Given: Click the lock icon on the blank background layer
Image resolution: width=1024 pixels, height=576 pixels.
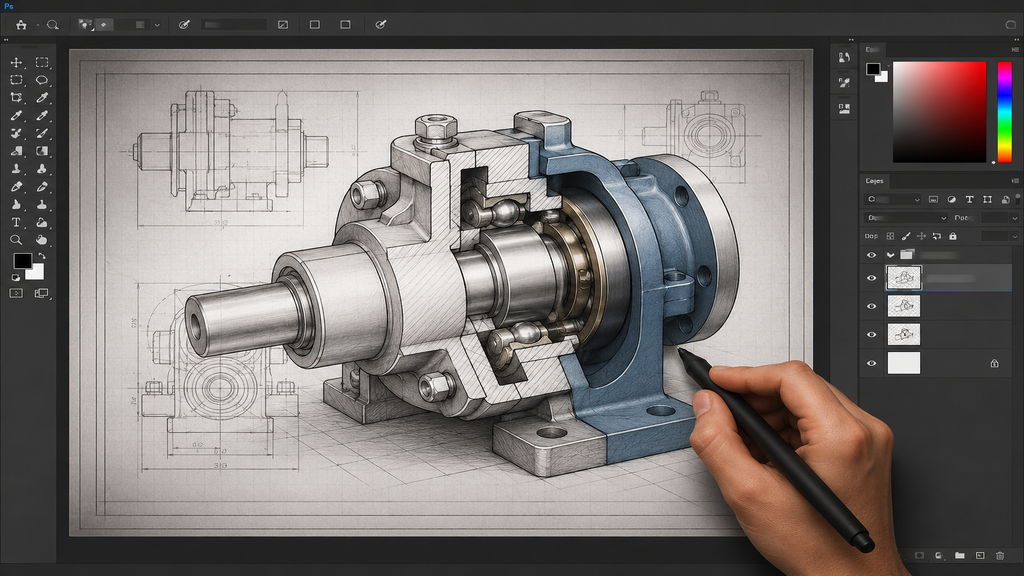Looking at the screenshot, I should coord(995,363).
